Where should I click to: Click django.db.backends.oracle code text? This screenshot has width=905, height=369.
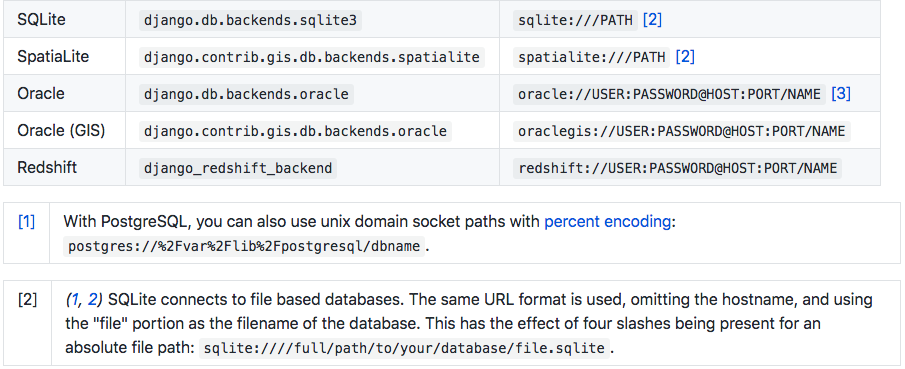246,94
